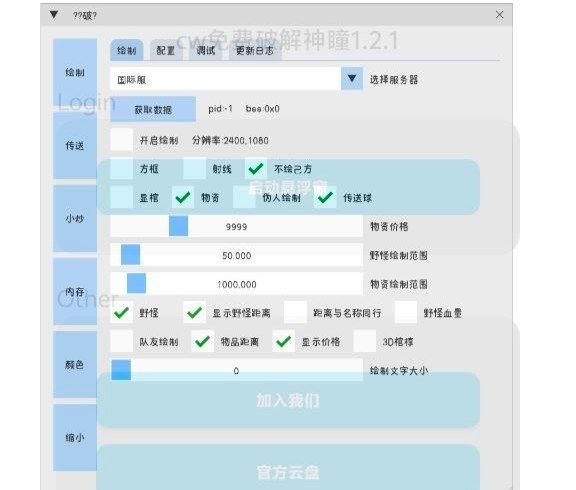576x490 pixels.
Task: Click the 野怪绘制范围 slider handle
Action: tap(130, 255)
